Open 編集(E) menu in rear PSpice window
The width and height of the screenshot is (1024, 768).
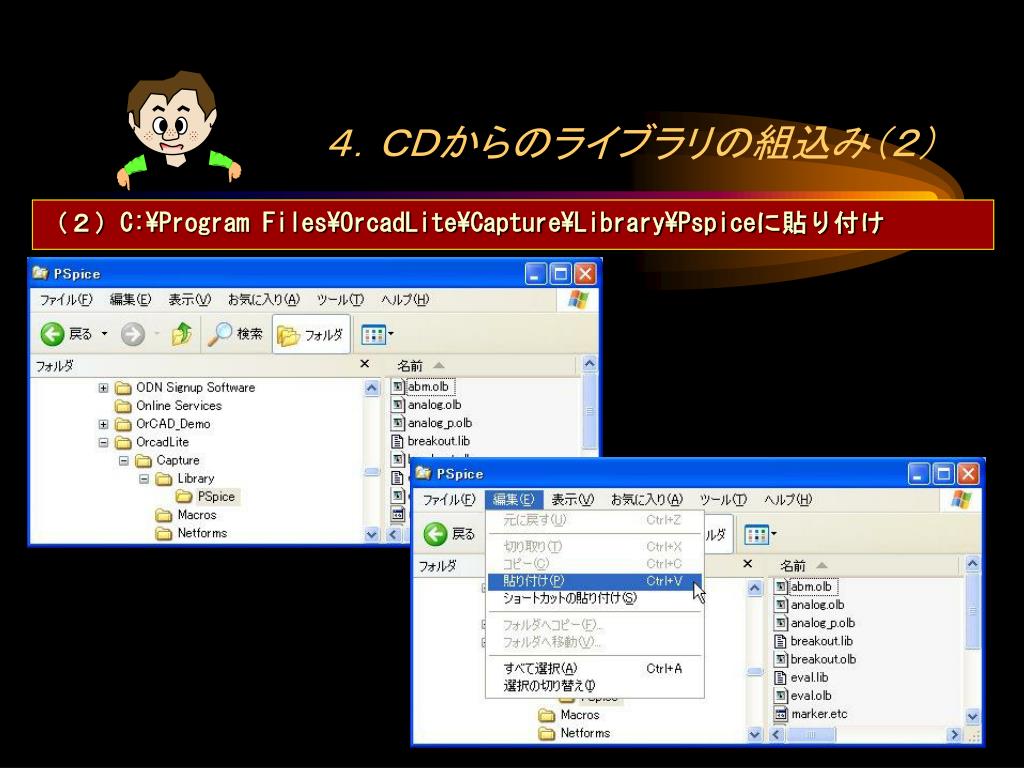(130, 300)
